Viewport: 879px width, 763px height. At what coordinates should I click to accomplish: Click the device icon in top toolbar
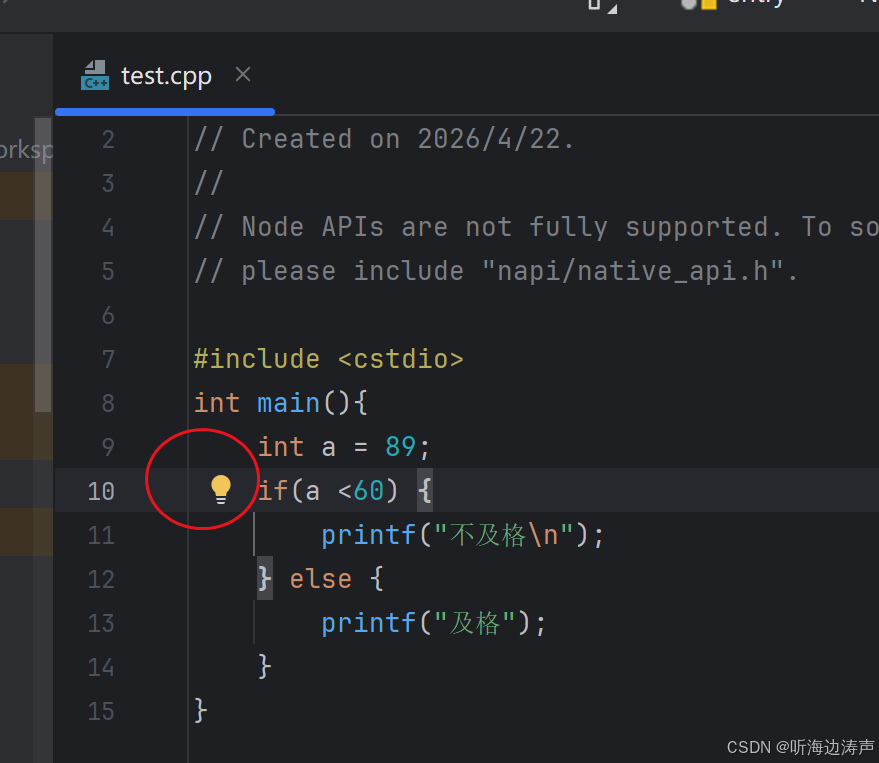(594, 4)
